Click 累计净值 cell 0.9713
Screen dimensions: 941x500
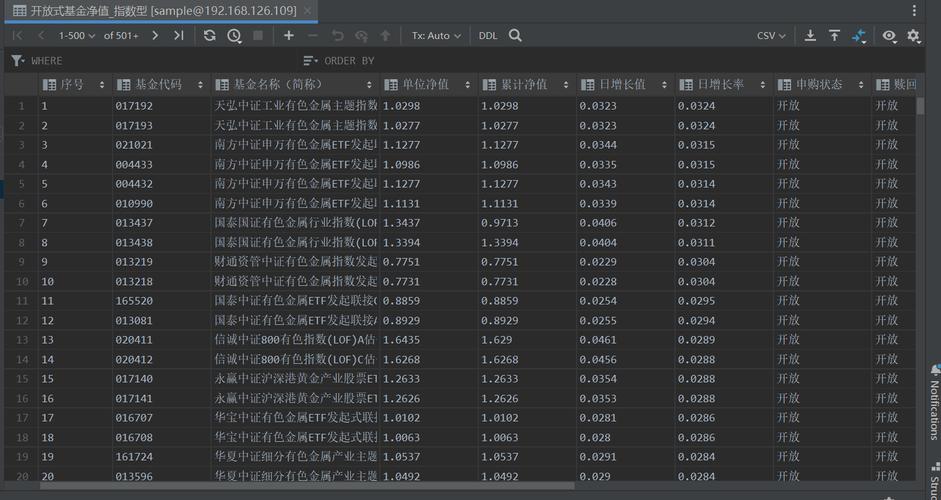pyautogui.click(x=527, y=223)
